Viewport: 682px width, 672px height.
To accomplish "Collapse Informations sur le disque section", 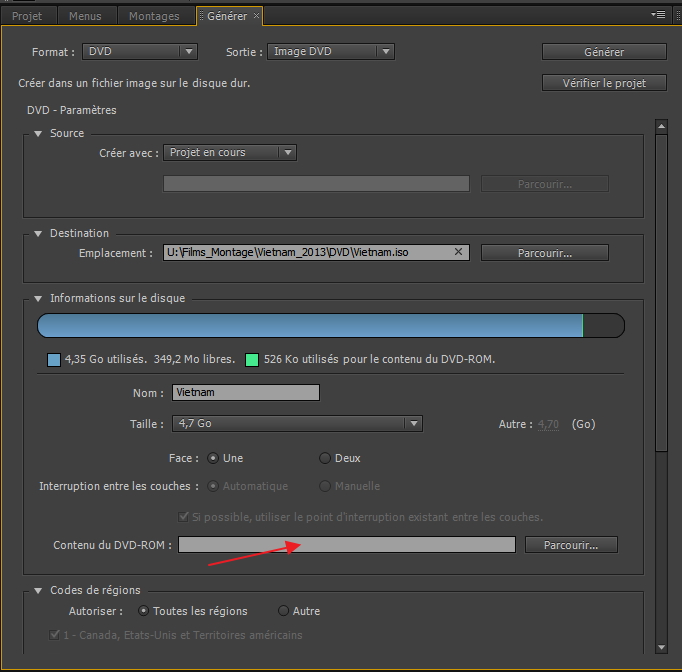I will tap(38, 299).
